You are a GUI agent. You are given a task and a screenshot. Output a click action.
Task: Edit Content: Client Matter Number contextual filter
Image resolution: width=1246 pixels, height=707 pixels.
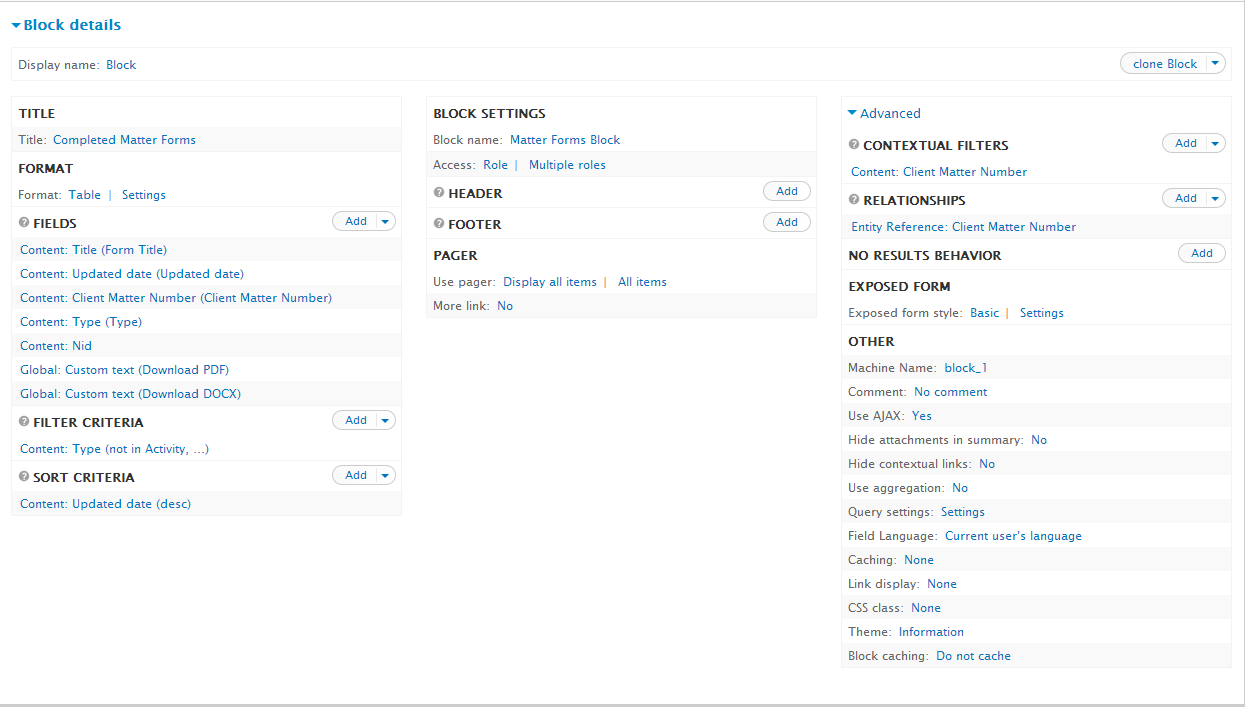(939, 172)
